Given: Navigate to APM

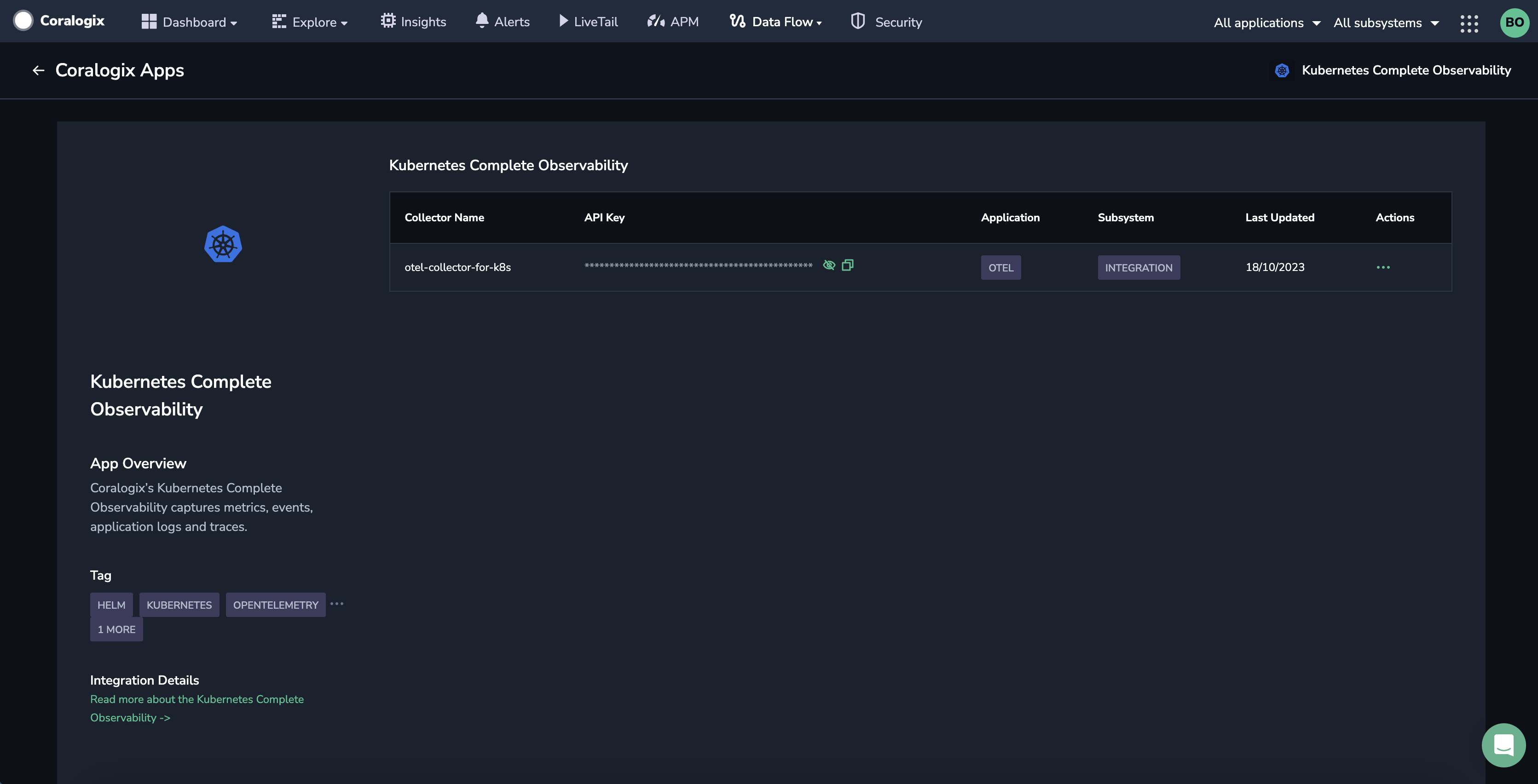Looking at the screenshot, I should (x=673, y=22).
